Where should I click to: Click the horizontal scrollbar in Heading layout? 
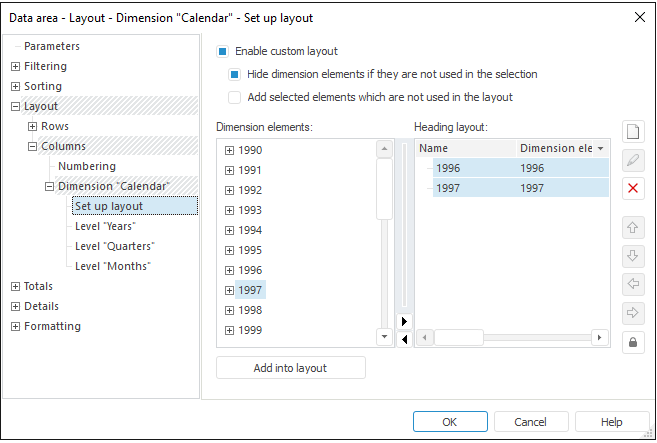click(510, 338)
